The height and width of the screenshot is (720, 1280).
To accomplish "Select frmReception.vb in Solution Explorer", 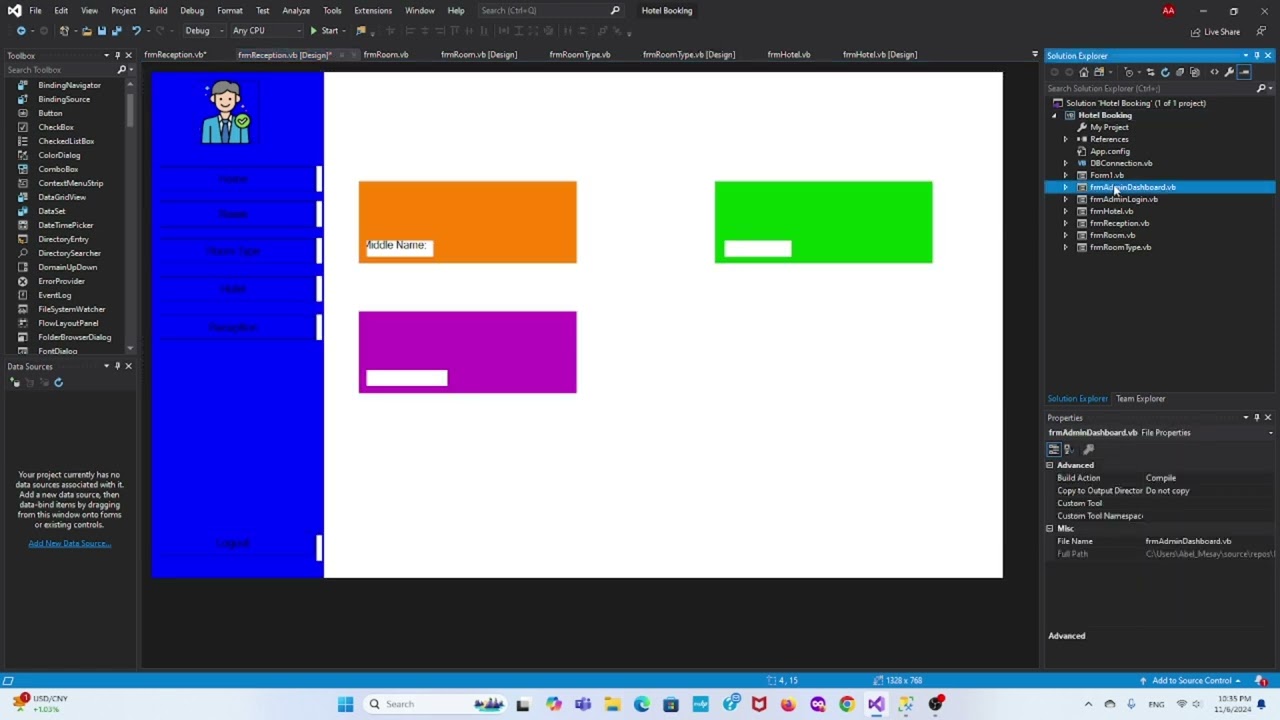I will coord(1119,223).
